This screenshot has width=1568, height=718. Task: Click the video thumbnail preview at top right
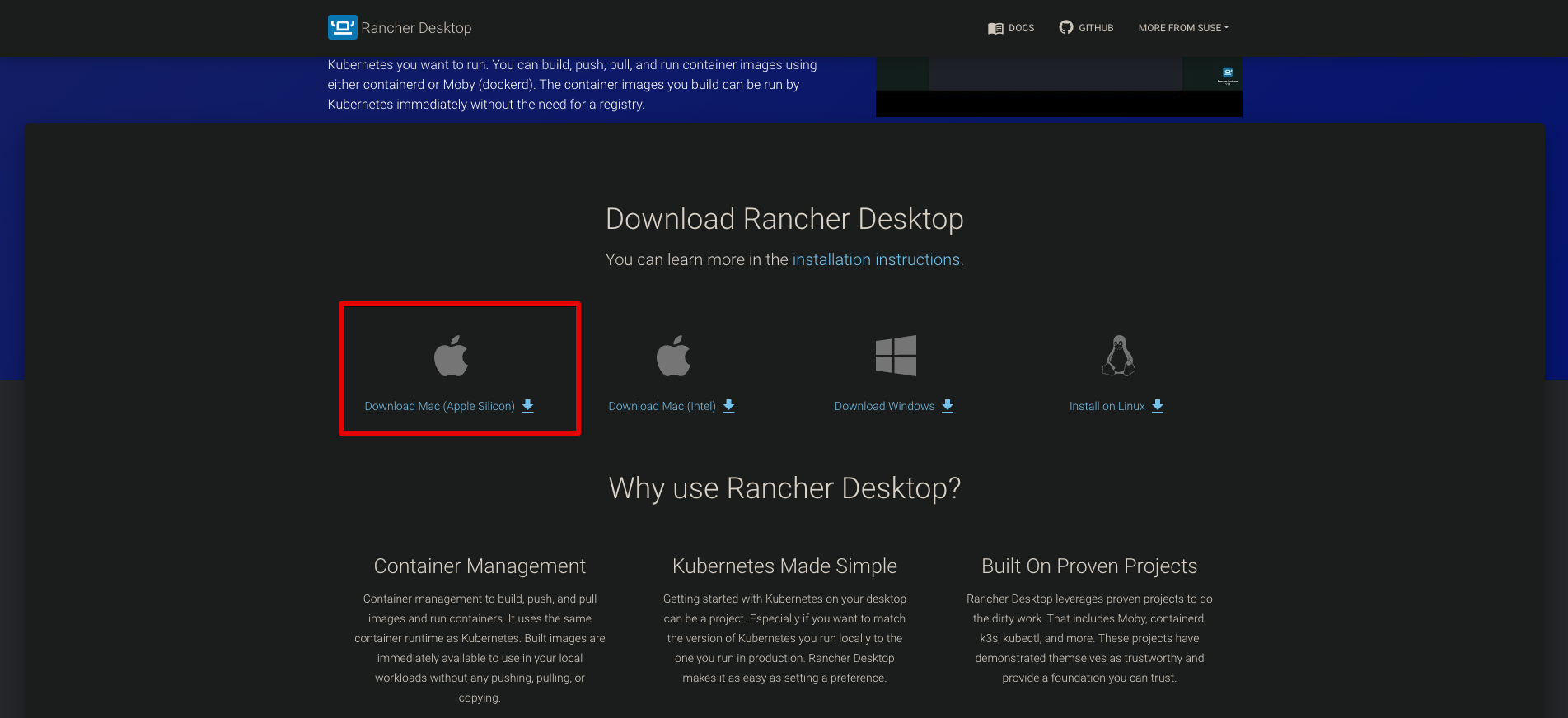(x=1059, y=86)
